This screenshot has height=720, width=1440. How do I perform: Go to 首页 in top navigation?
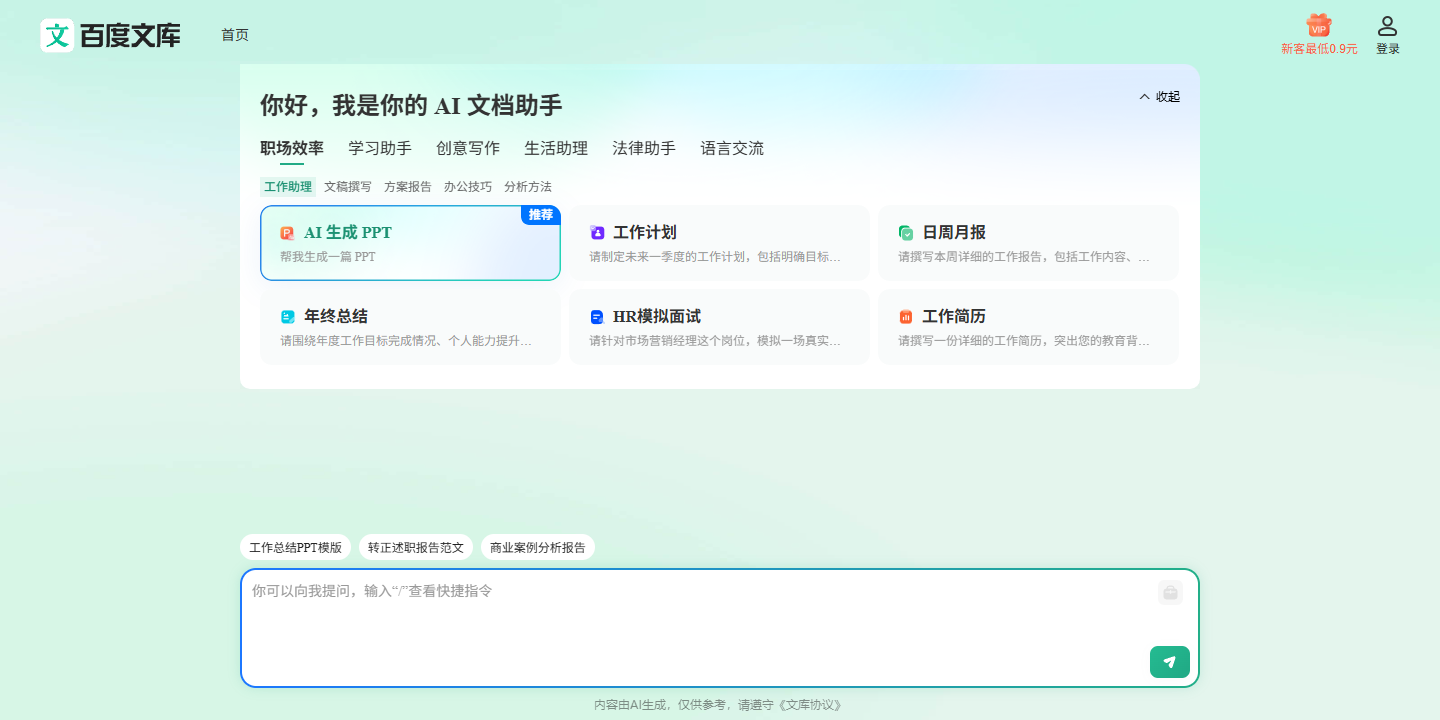(x=235, y=35)
